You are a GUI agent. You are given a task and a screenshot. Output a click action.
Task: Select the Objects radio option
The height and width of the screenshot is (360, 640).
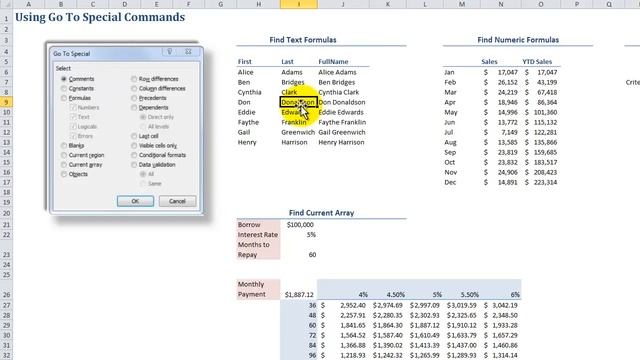[74, 174]
